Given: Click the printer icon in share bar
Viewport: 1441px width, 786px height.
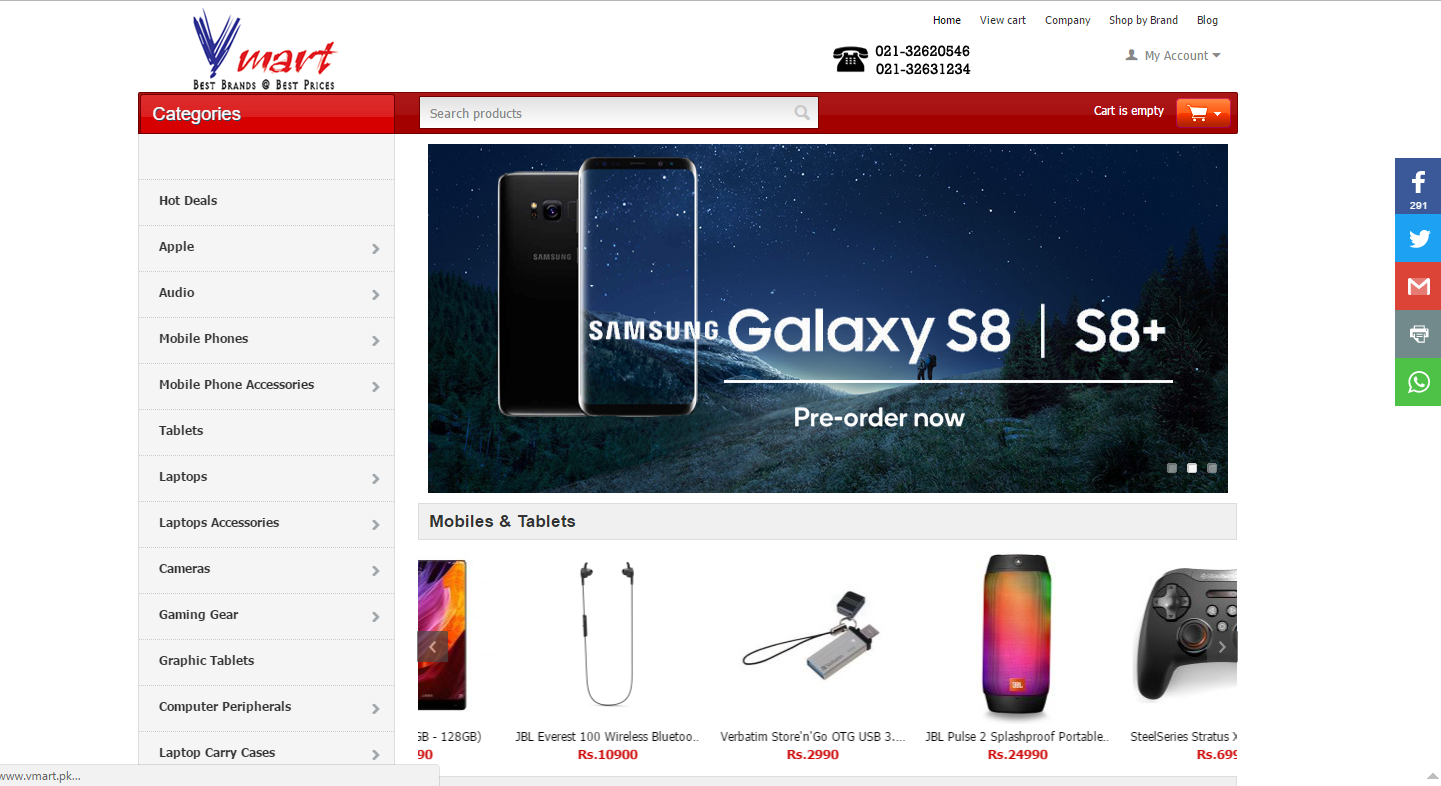Looking at the screenshot, I should [x=1418, y=334].
